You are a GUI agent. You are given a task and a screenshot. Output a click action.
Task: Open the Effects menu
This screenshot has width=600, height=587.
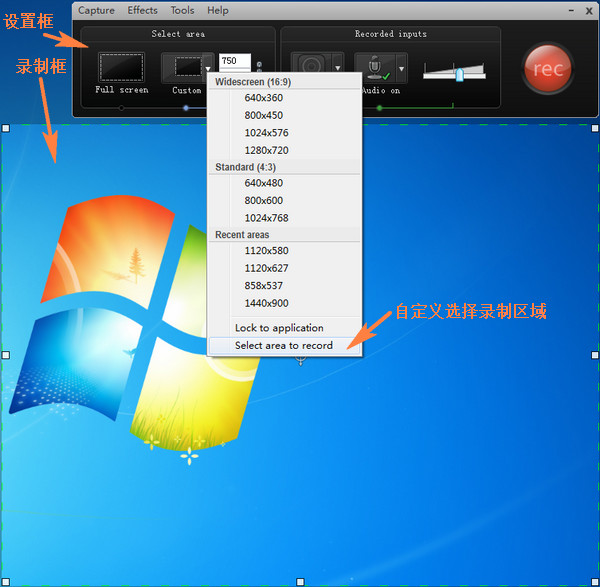142,10
